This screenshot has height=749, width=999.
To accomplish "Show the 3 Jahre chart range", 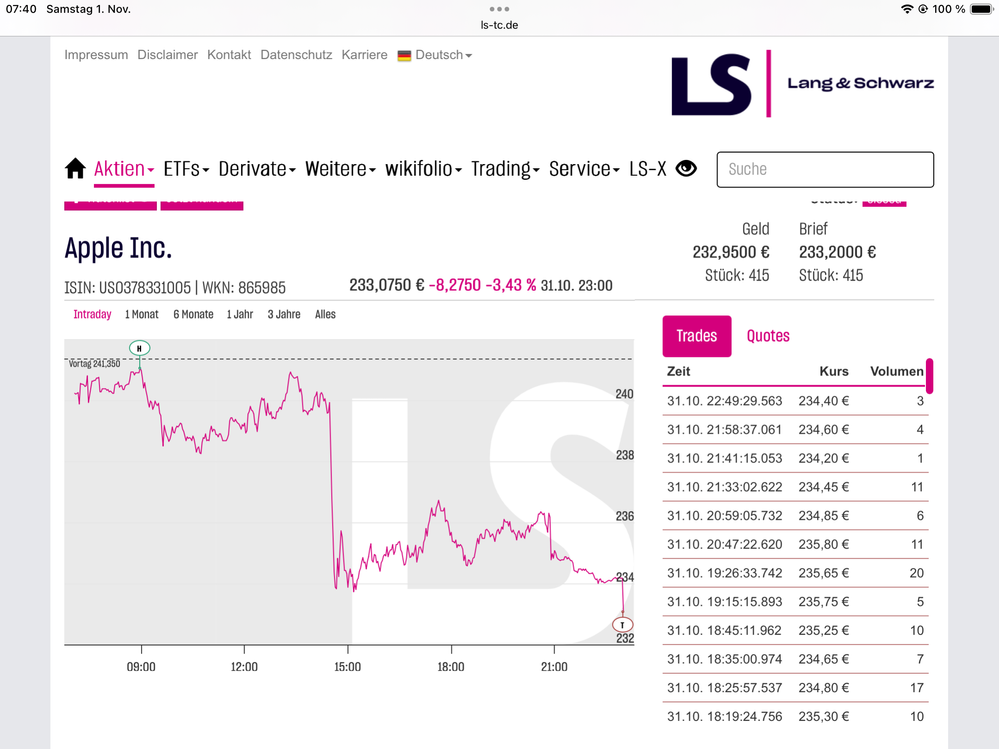I will [x=284, y=314].
